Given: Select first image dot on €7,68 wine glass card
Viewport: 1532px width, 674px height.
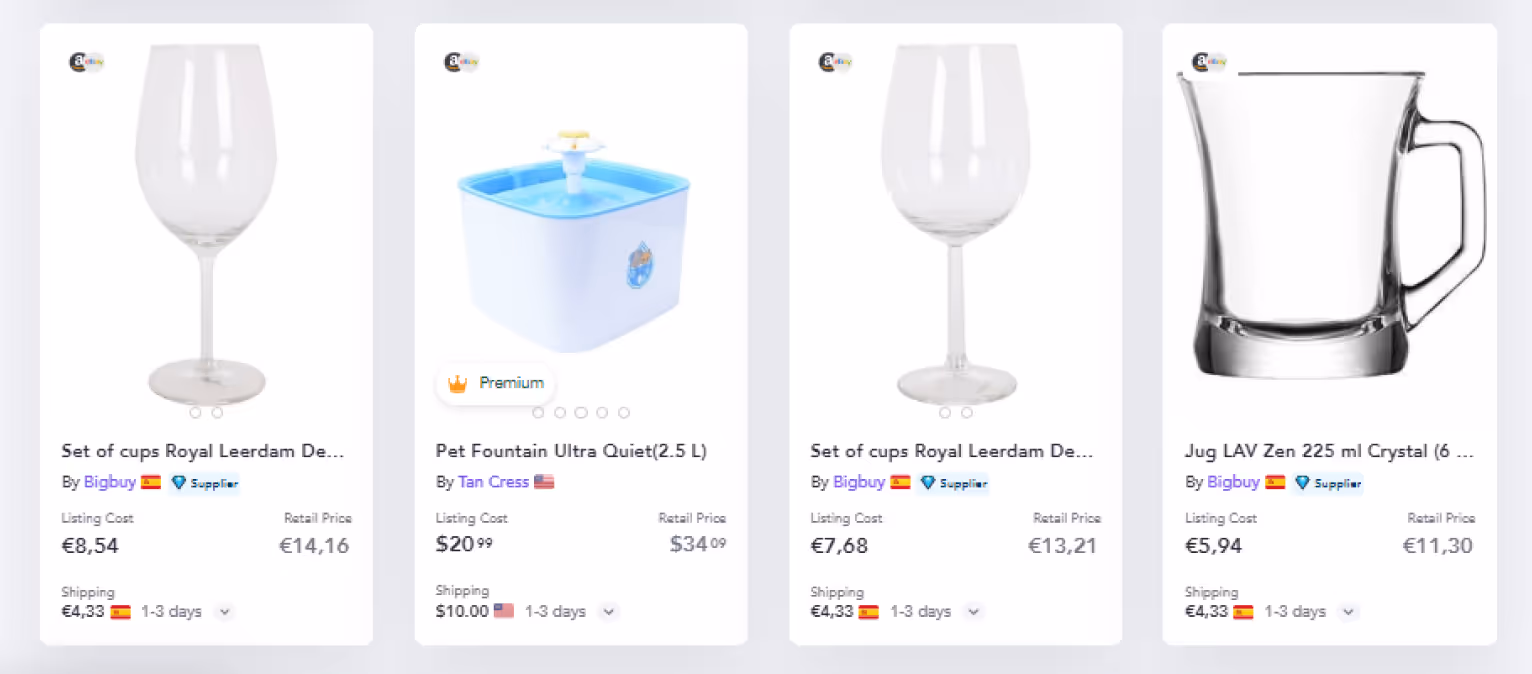Looking at the screenshot, I should pyautogui.click(x=945, y=412).
